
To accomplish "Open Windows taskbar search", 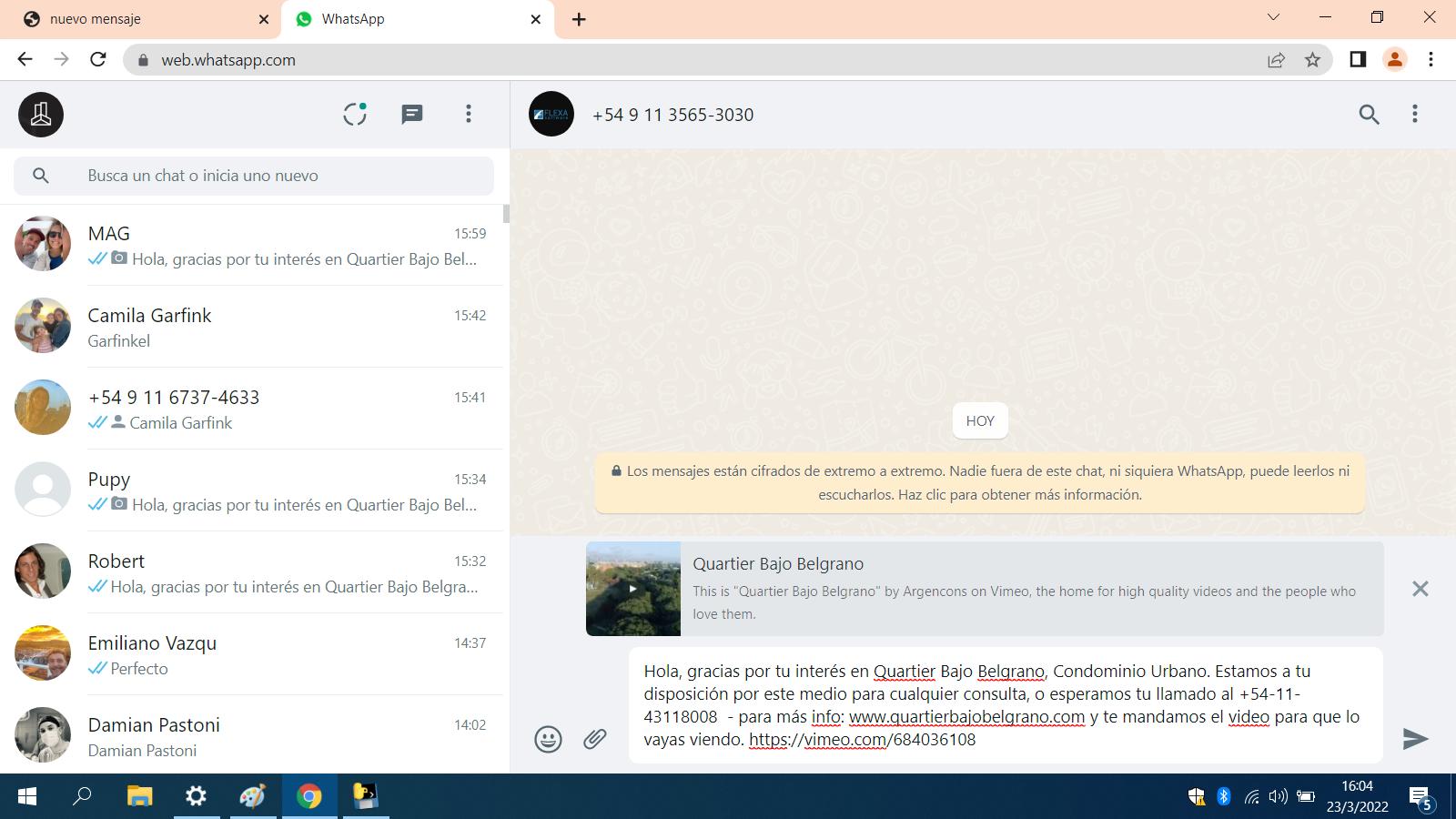I will 83,796.
